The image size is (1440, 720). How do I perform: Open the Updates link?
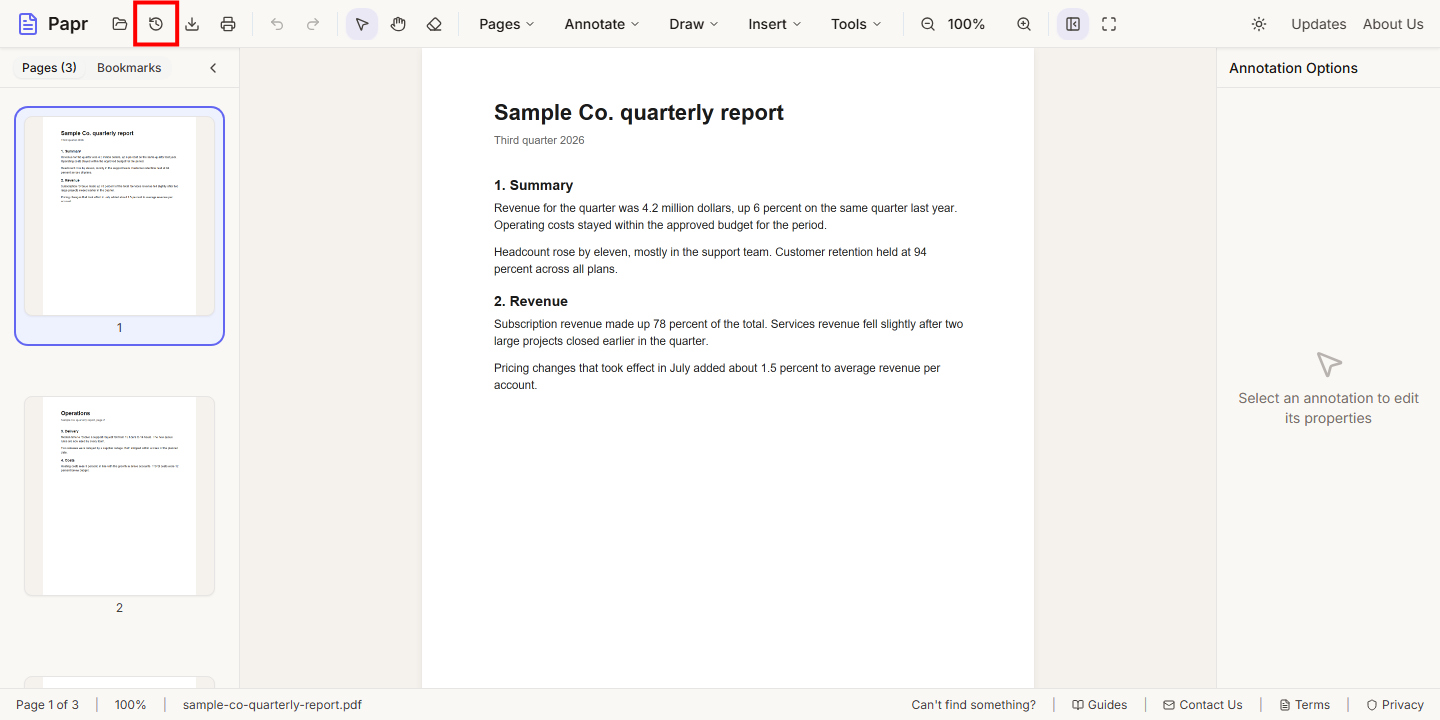click(1318, 24)
